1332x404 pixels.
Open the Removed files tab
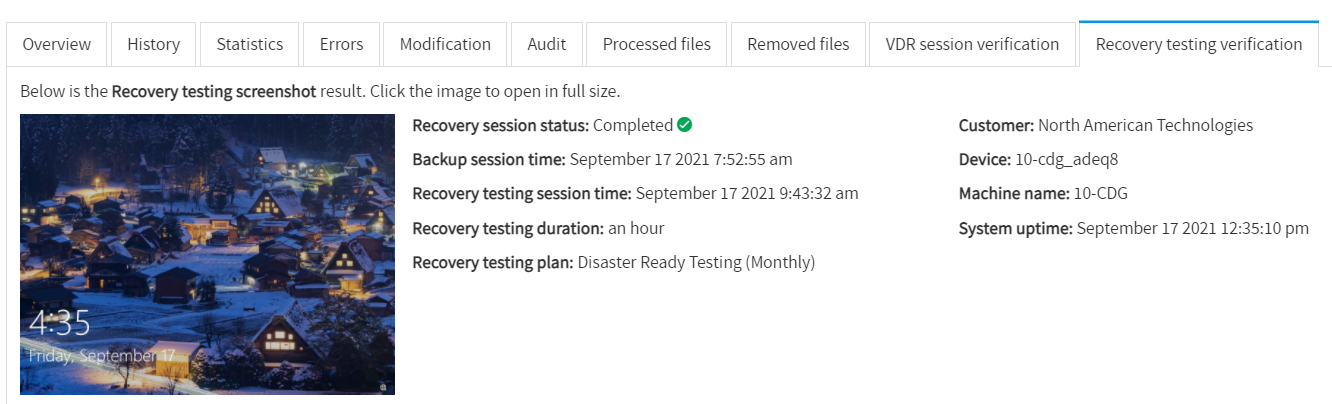798,44
